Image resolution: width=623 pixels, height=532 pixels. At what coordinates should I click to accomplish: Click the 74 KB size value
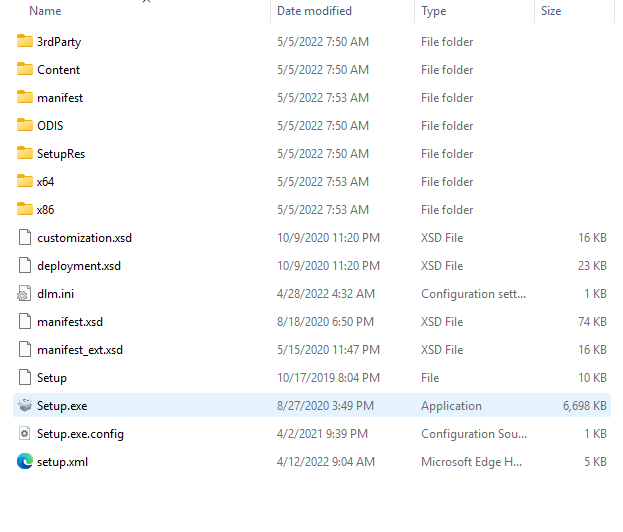pos(592,321)
